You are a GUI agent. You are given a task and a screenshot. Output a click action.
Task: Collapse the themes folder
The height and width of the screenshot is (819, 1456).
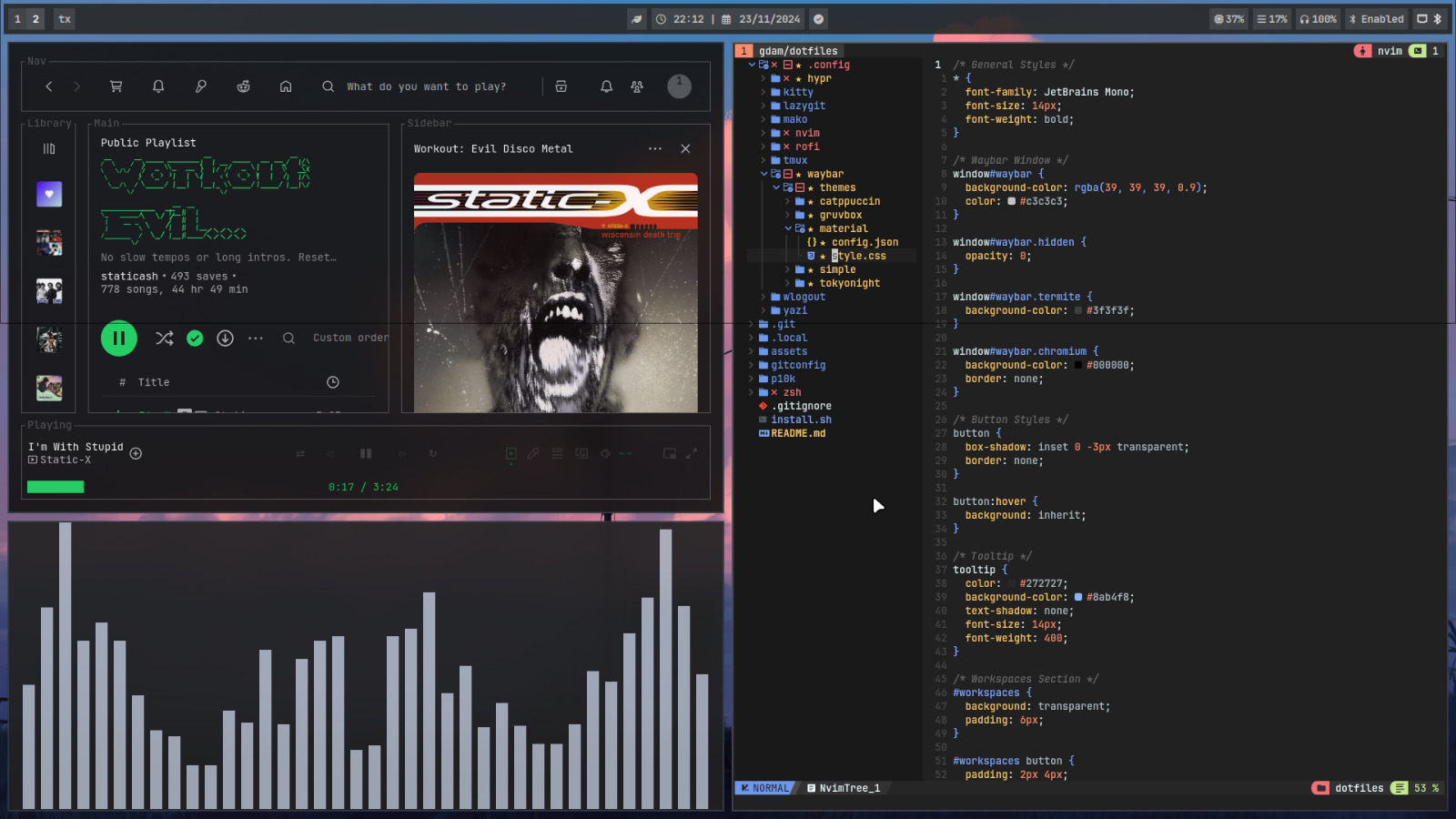click(x=814, y=187)
